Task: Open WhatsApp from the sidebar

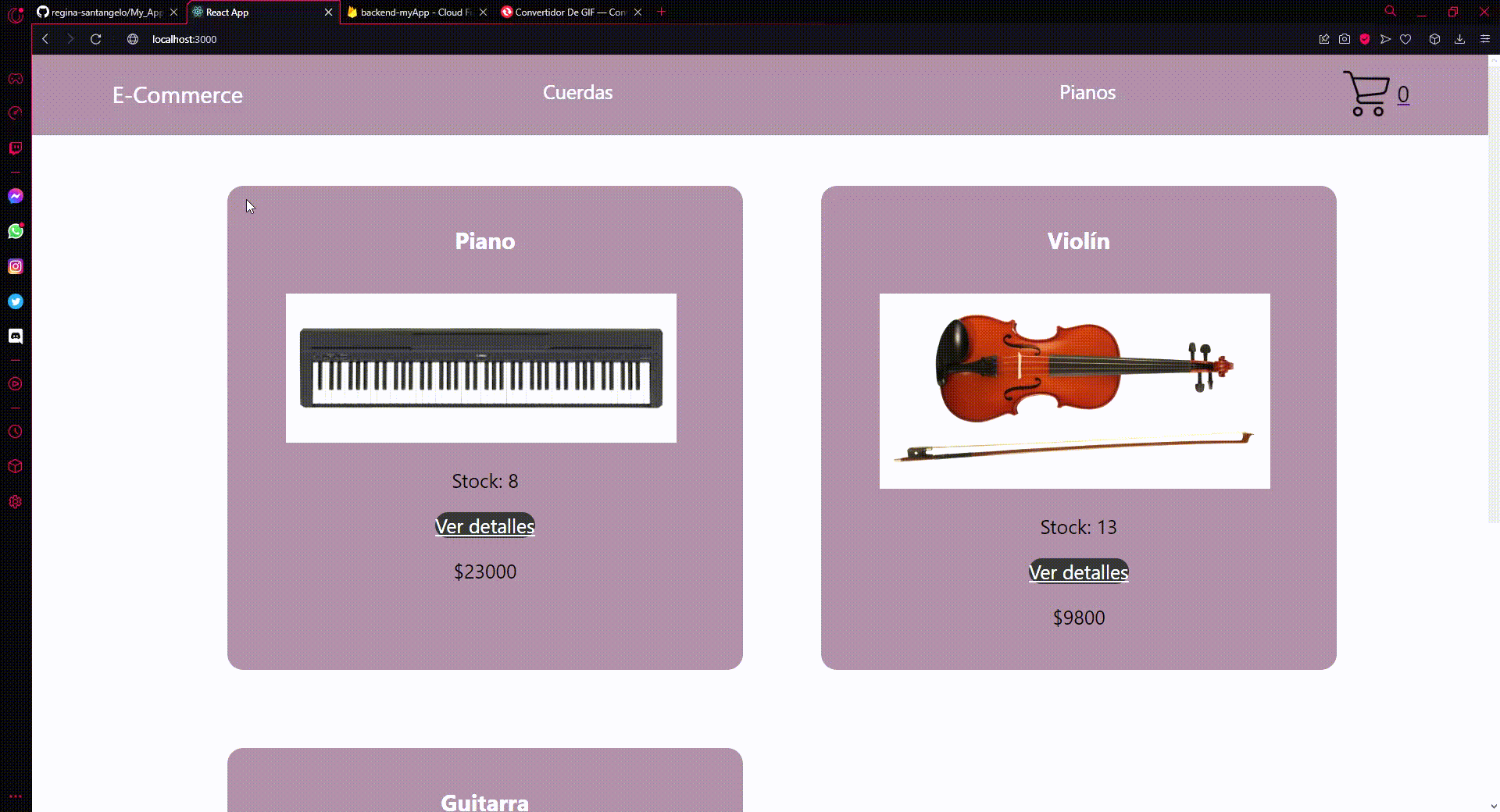Action: click(15, 230)
